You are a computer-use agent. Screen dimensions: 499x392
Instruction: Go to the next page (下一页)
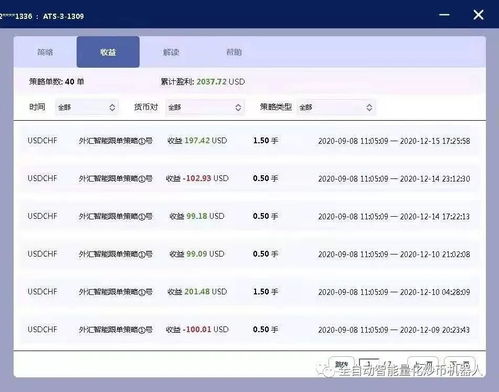(460, 365)
